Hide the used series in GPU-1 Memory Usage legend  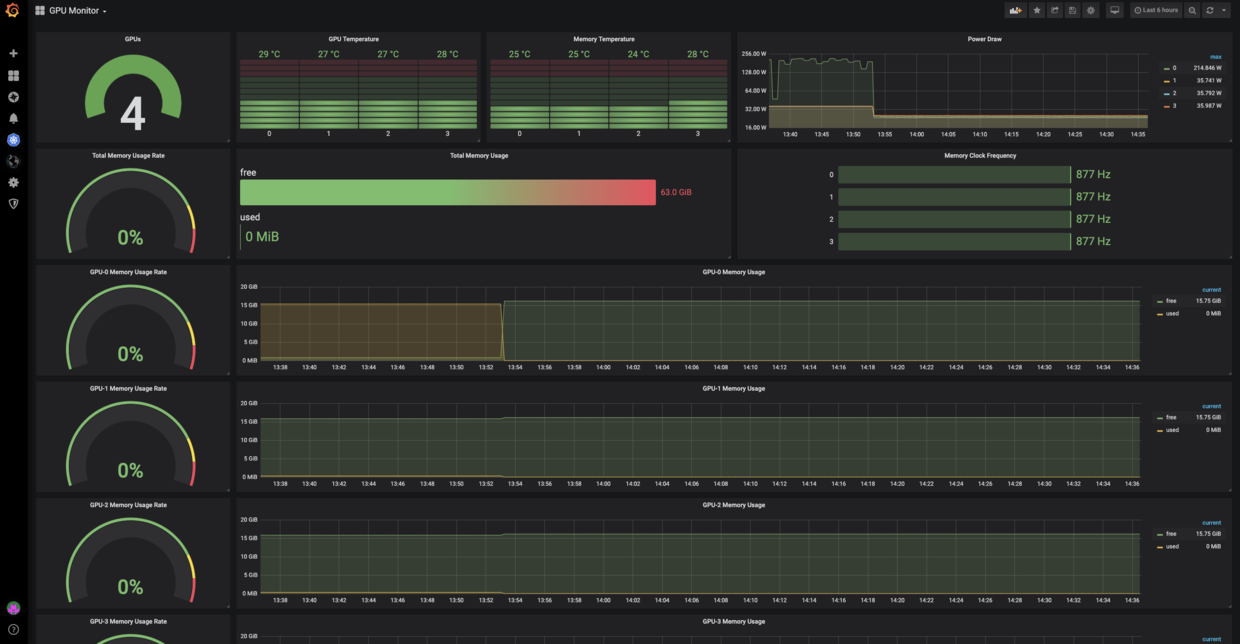pyautogui.click(x=1171, y=429)
